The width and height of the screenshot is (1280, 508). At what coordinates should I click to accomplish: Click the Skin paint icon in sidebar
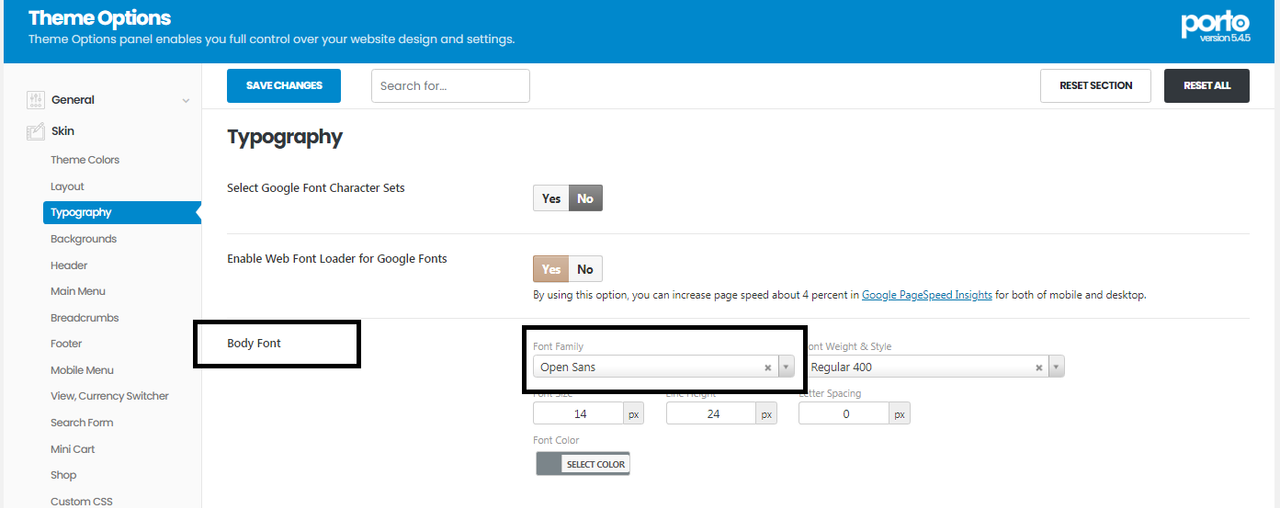pos(36,131)
